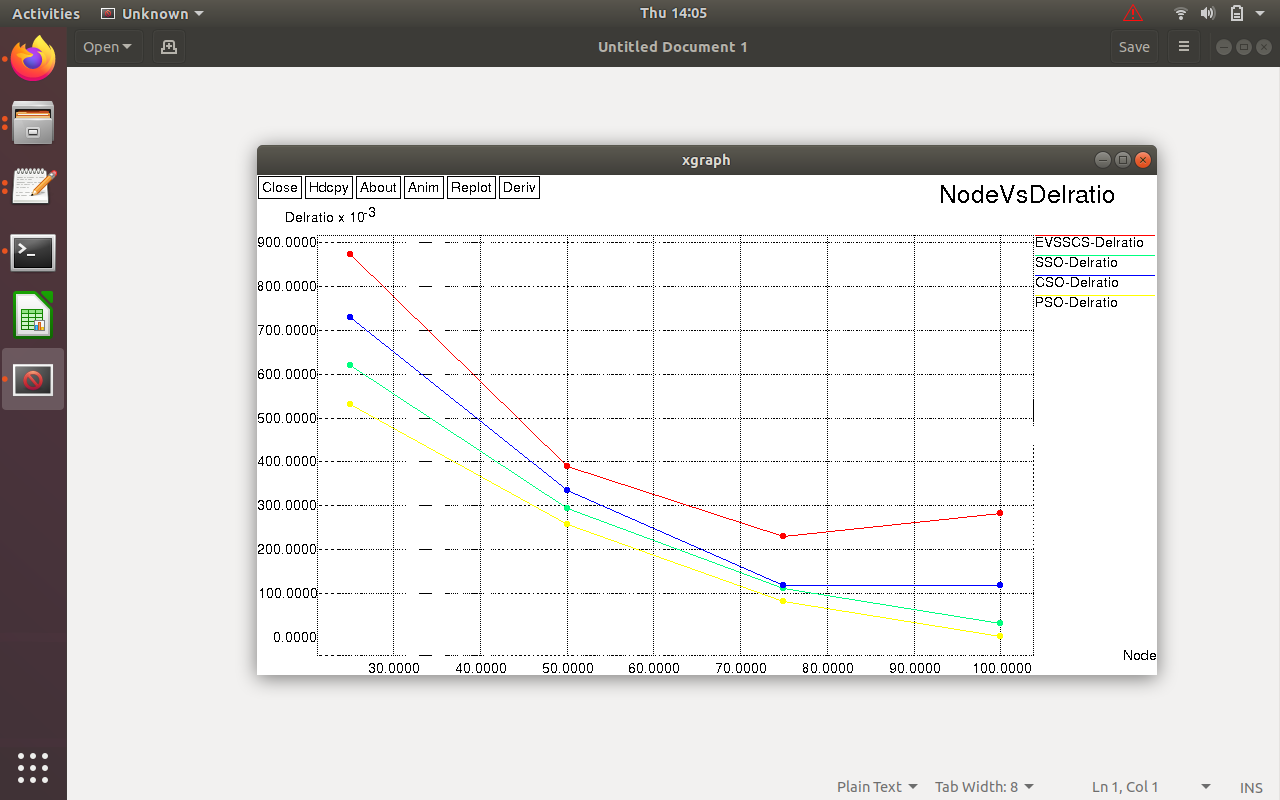Click the battery status icon
The height and width of the screenshot is (800, 1280).
pyautogui.click(x=1237, y=13)
